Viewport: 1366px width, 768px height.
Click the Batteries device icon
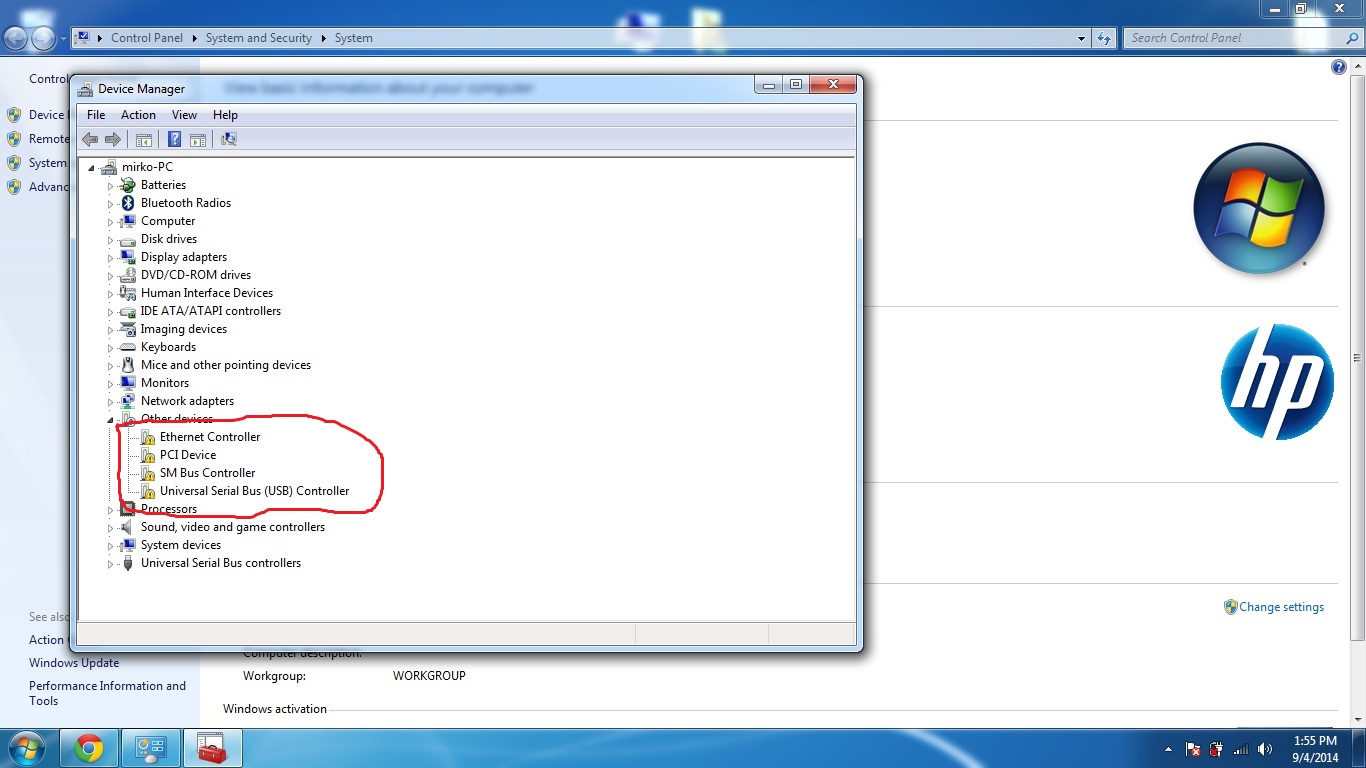pyautogui.click(x=128, y=185)
